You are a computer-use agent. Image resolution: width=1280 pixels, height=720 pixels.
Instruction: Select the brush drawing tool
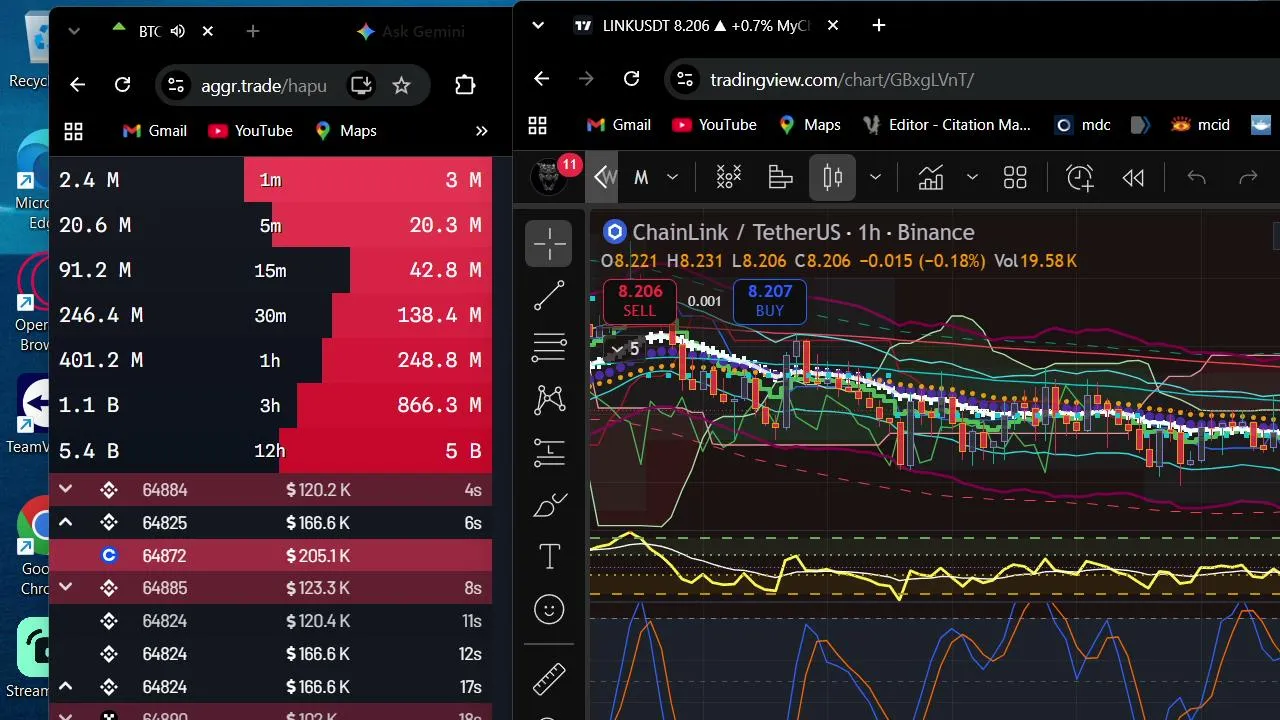550,505
